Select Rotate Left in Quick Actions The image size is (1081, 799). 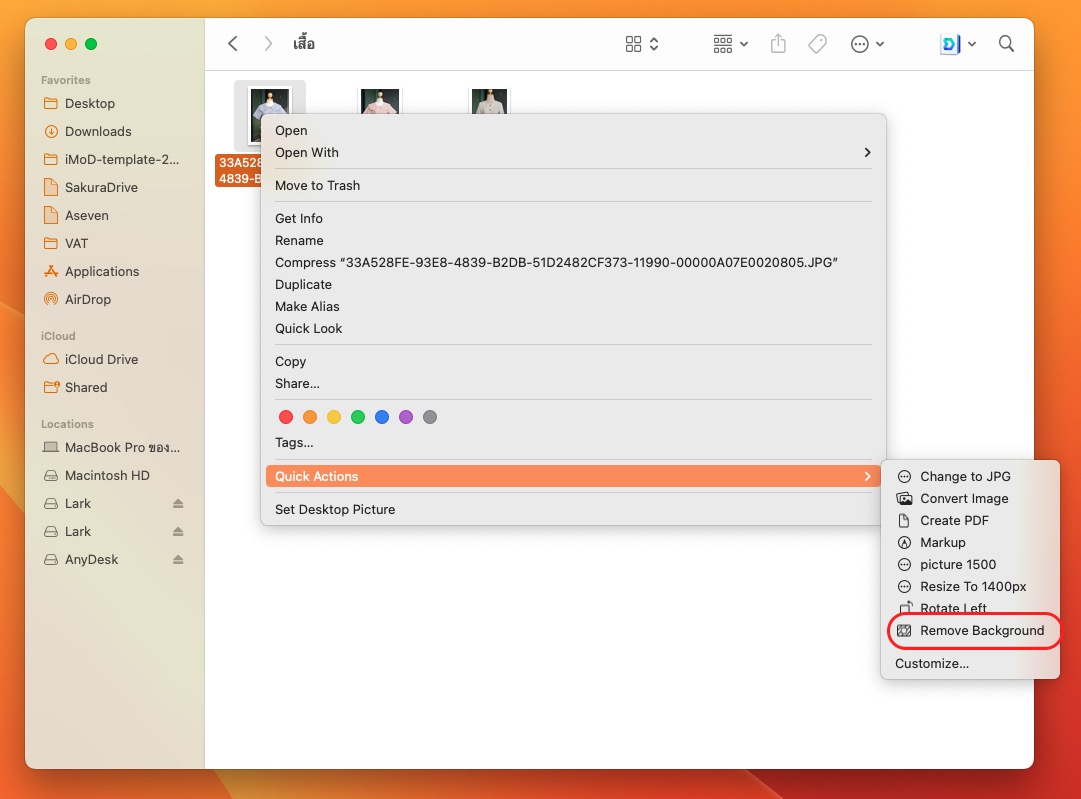click(953, 608)
